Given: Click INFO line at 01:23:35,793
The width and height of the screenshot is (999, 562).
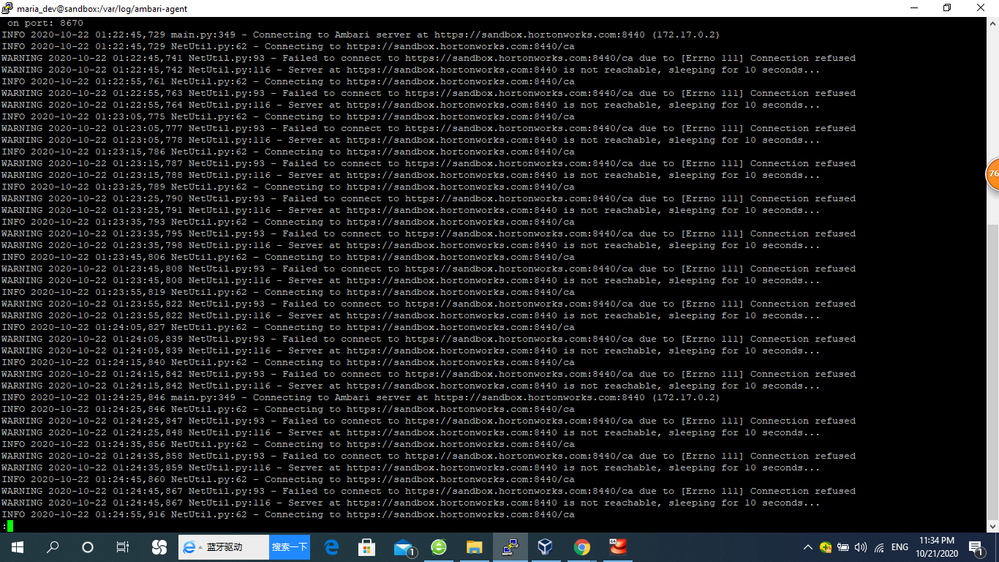Looking at the screenshot, I should click(288, 222).
